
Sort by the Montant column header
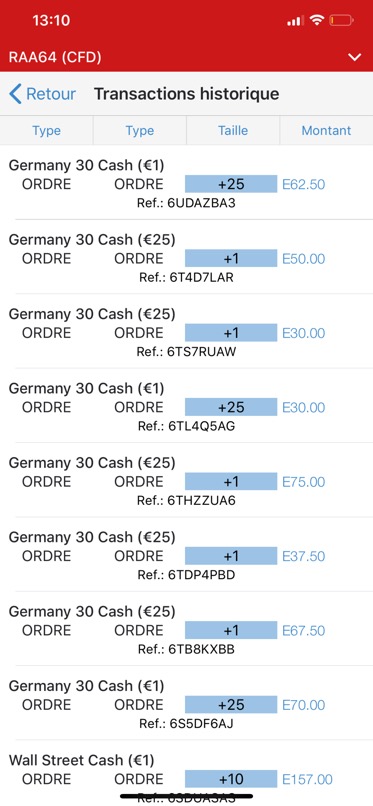(x=326, y=131)
